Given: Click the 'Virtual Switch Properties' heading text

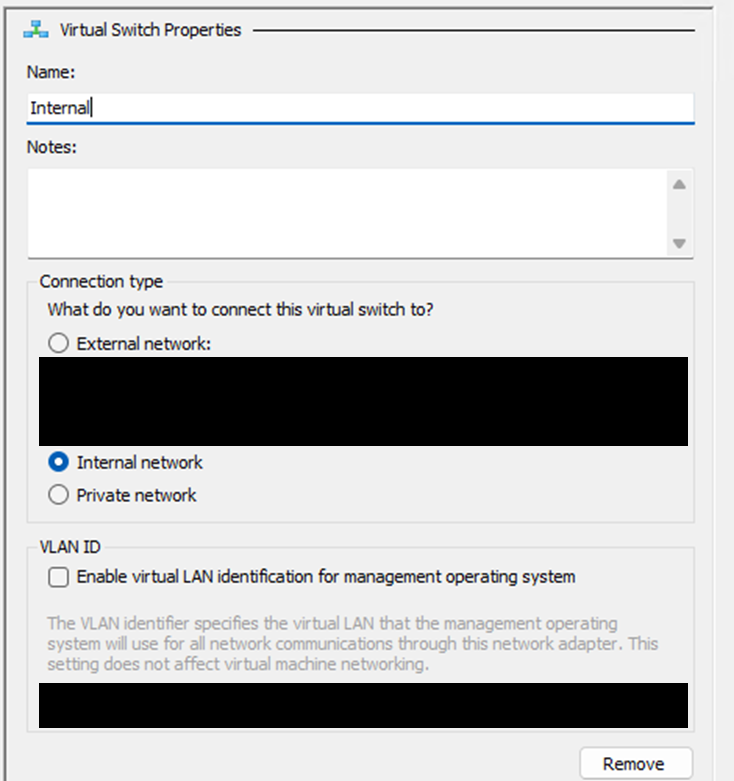Looking at the screenshot, I should (150, 30).
